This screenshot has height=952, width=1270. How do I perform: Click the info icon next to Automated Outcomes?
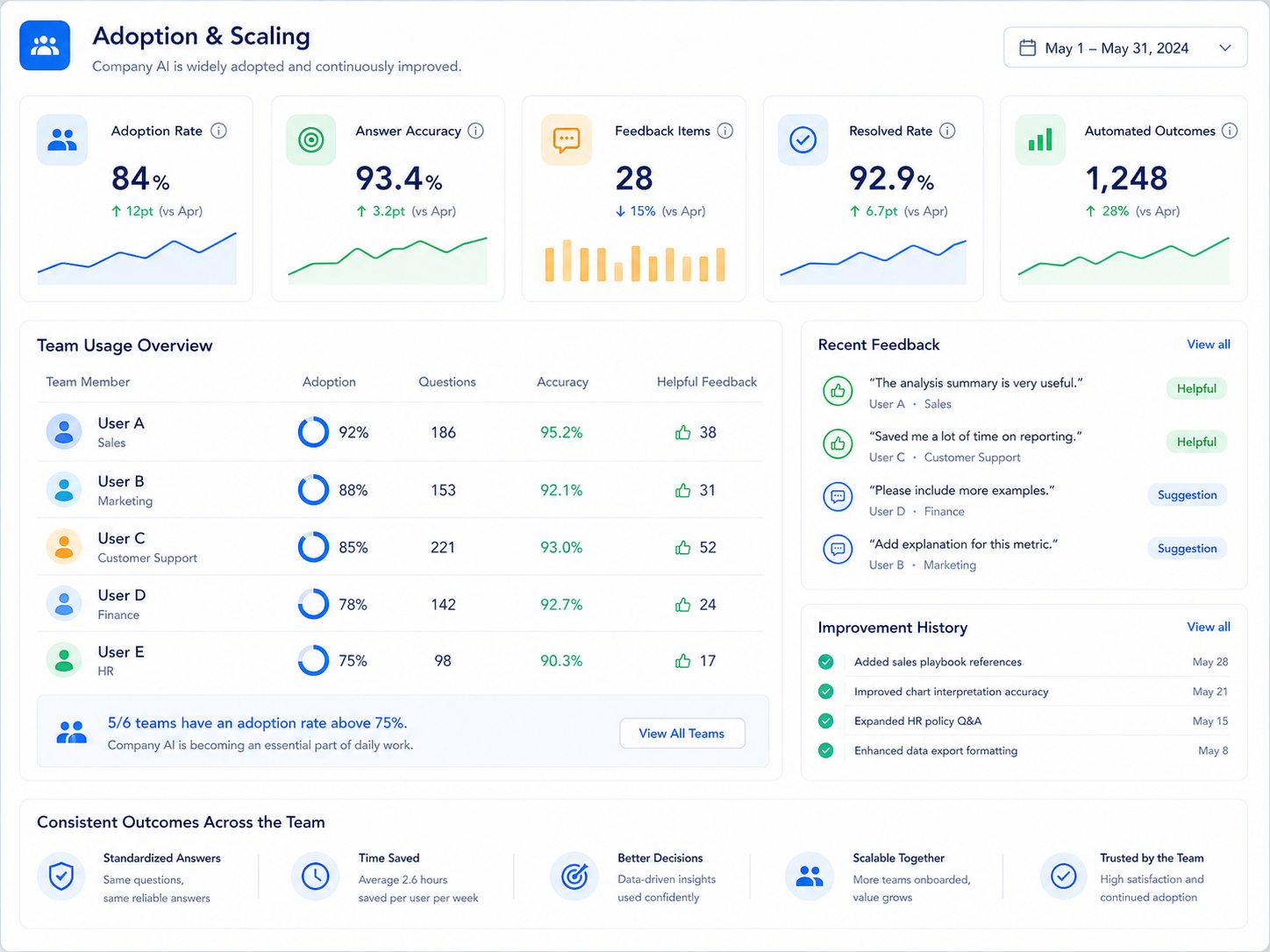[1230, 131]
